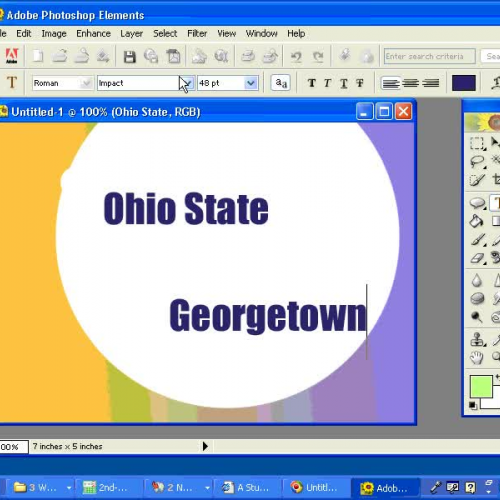The height and width of the screenshot is (500, 500).
Task: Select the Blur tool water drop
Action: tap(477, 280)
